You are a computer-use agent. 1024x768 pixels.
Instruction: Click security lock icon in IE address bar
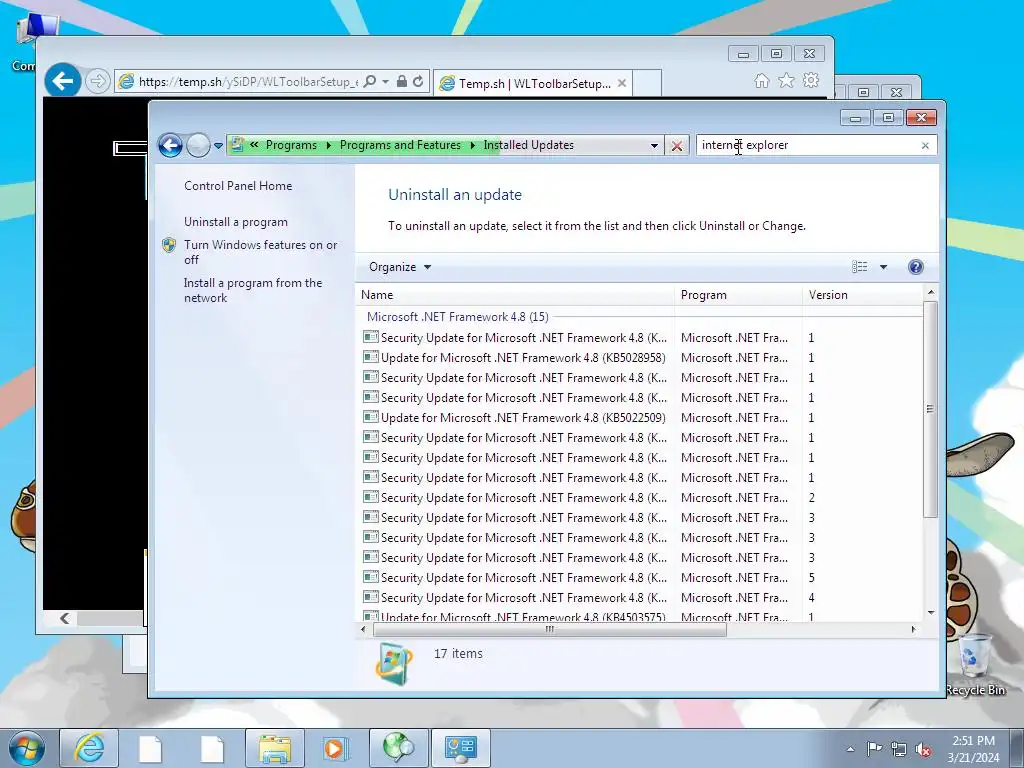(x=402, y=82)
